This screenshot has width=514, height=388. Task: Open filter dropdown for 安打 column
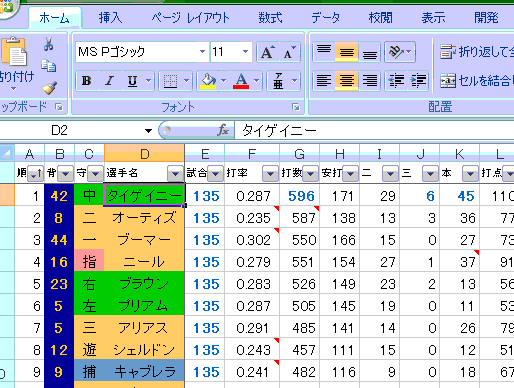tap(351, 173)
